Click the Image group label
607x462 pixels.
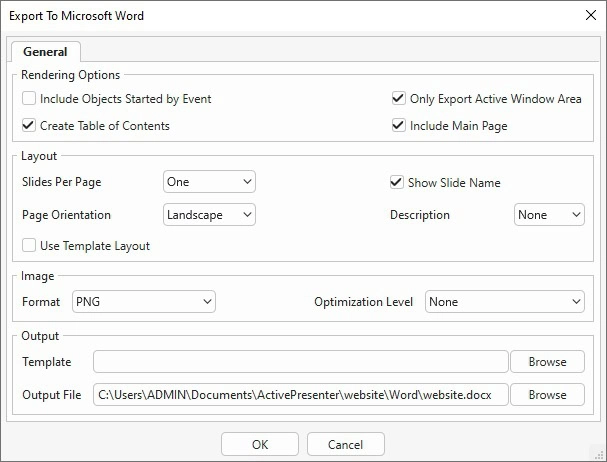click(38, 276)
